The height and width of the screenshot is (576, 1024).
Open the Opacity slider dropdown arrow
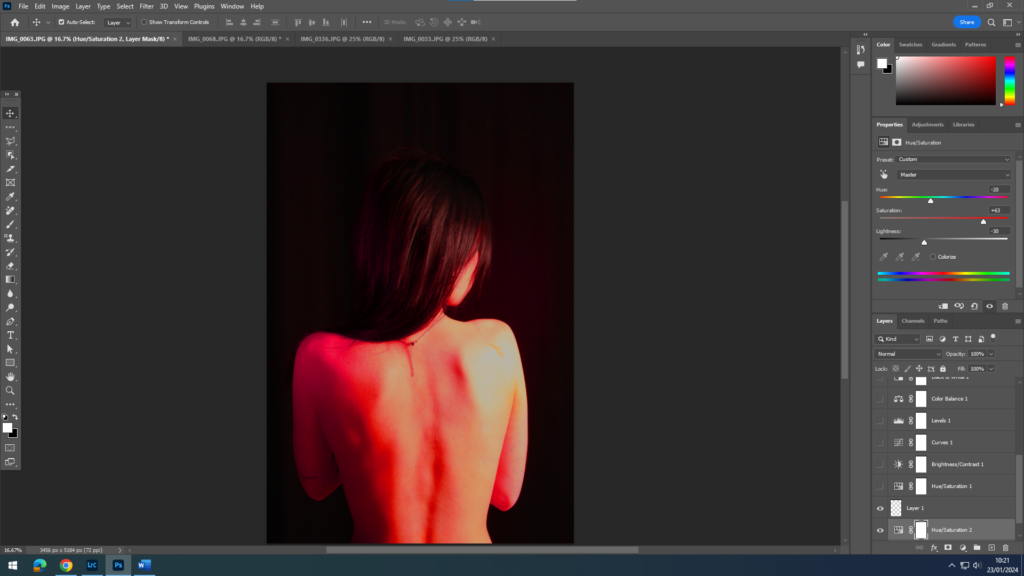tap(991, 354)
